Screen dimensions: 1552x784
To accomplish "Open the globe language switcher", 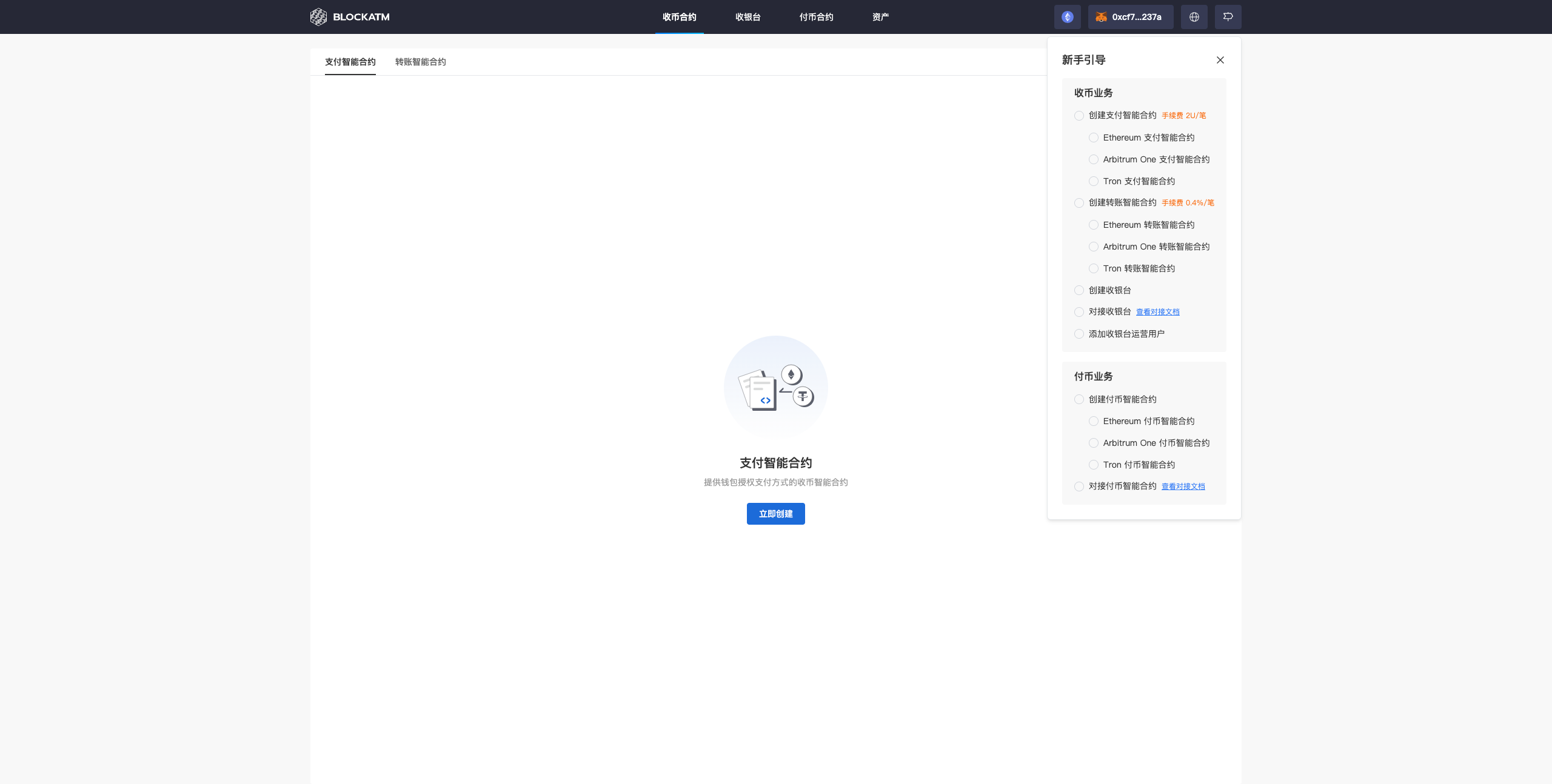I will [1194, 17].
